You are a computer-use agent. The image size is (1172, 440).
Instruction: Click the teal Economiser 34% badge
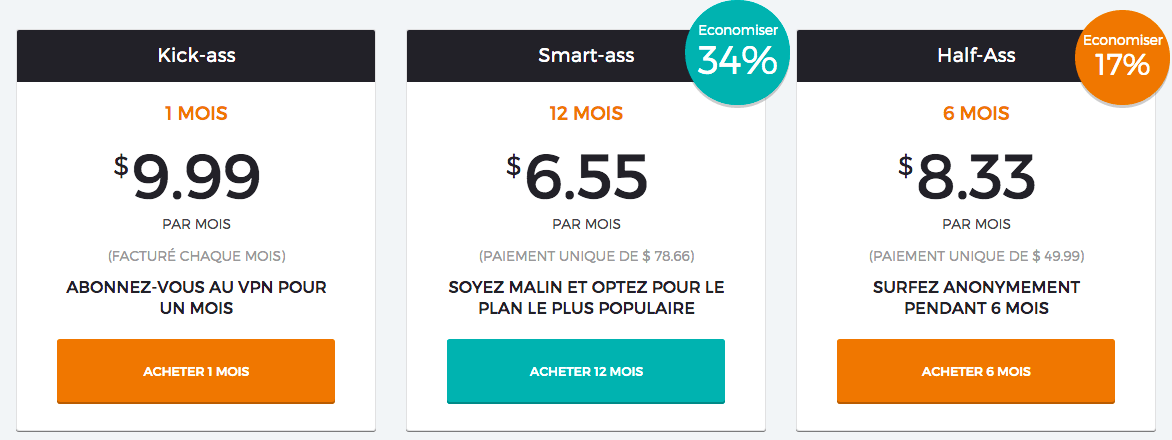pos(738,53)
